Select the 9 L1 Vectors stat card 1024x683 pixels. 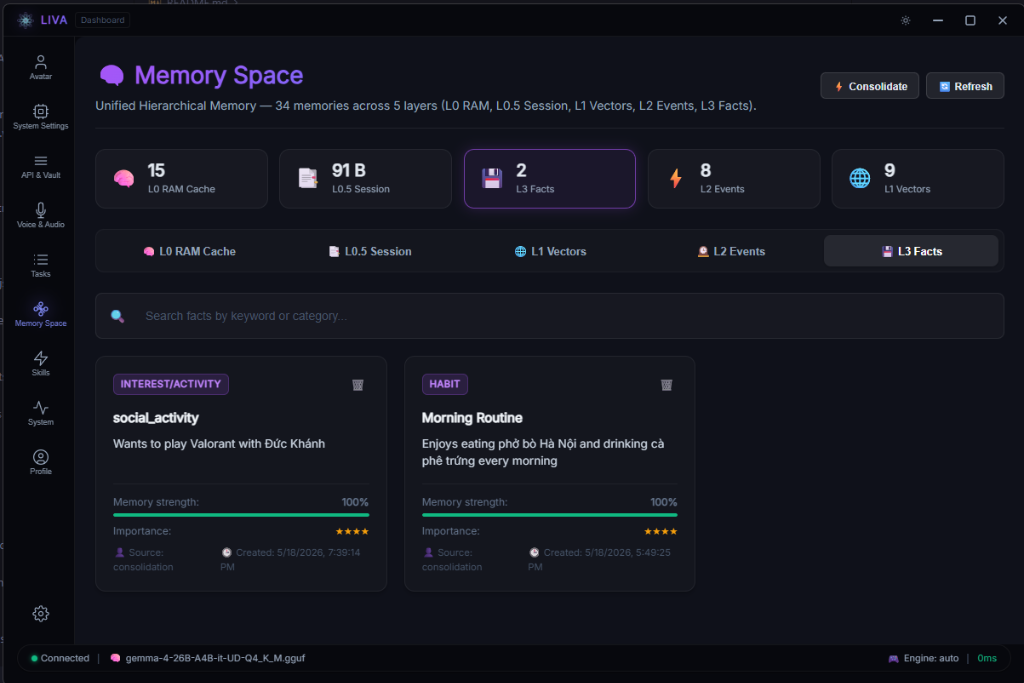tap(918, 179)
